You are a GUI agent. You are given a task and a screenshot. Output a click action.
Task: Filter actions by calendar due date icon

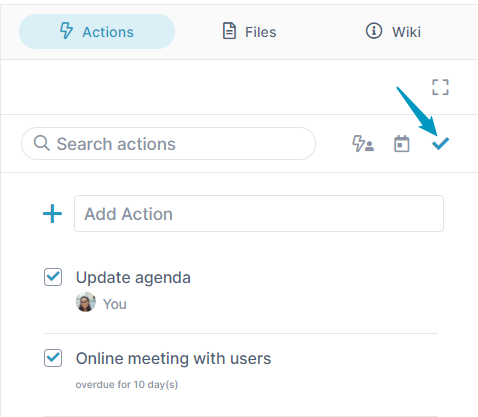pyautogui.click(x=402, y=144)
